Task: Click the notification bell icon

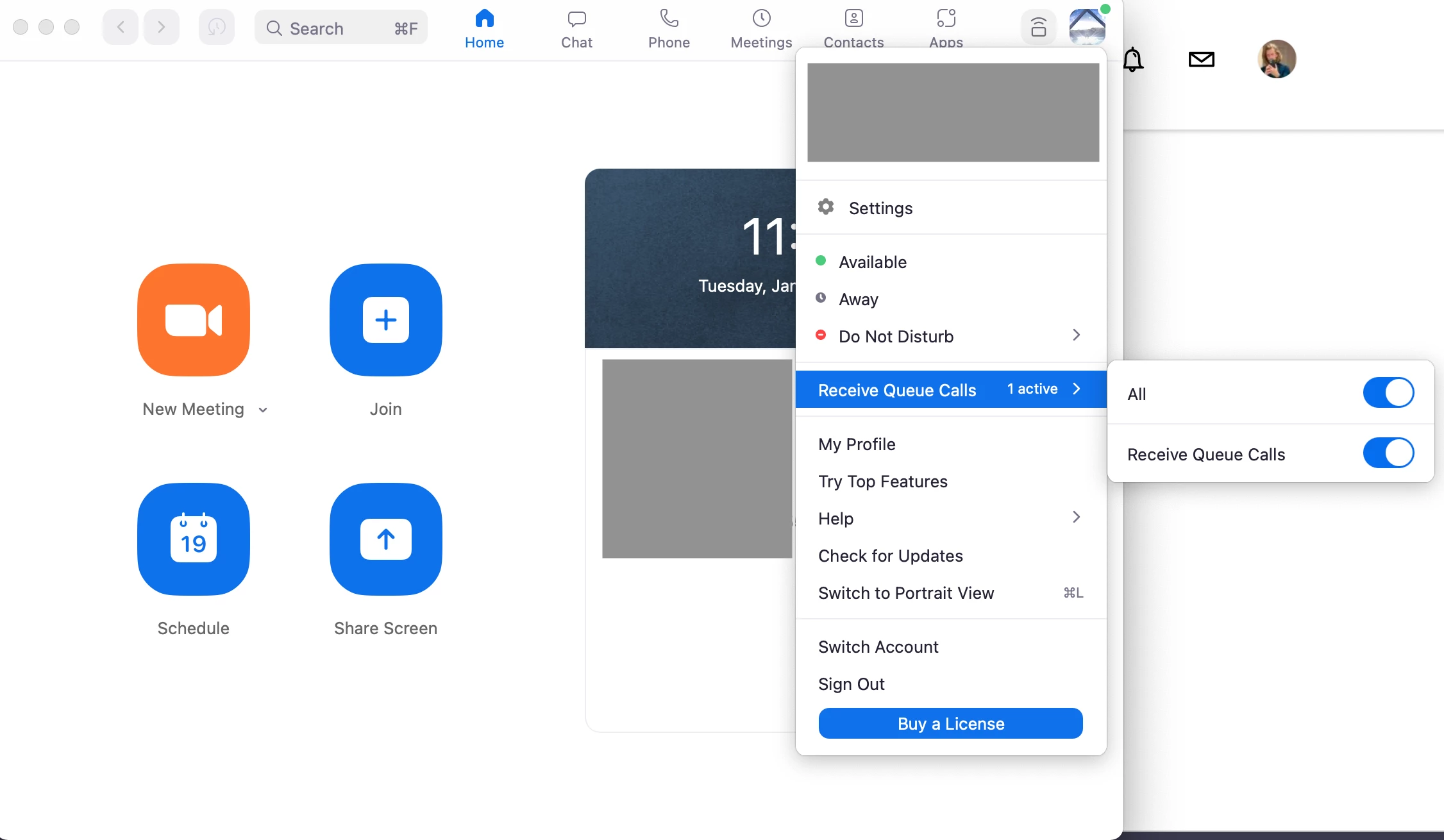Action: point(1132,60)
